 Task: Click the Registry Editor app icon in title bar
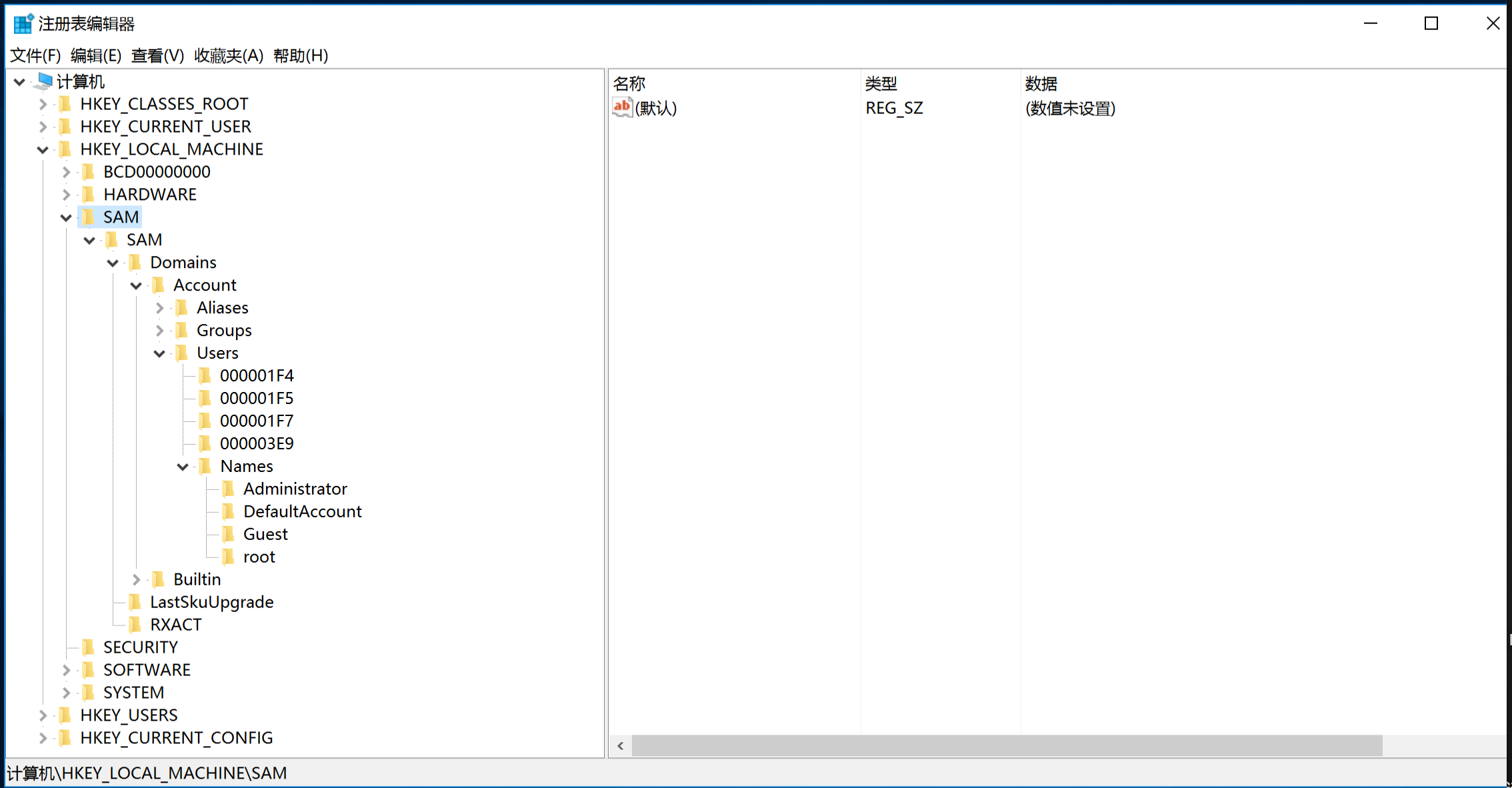tap(23, 24)
